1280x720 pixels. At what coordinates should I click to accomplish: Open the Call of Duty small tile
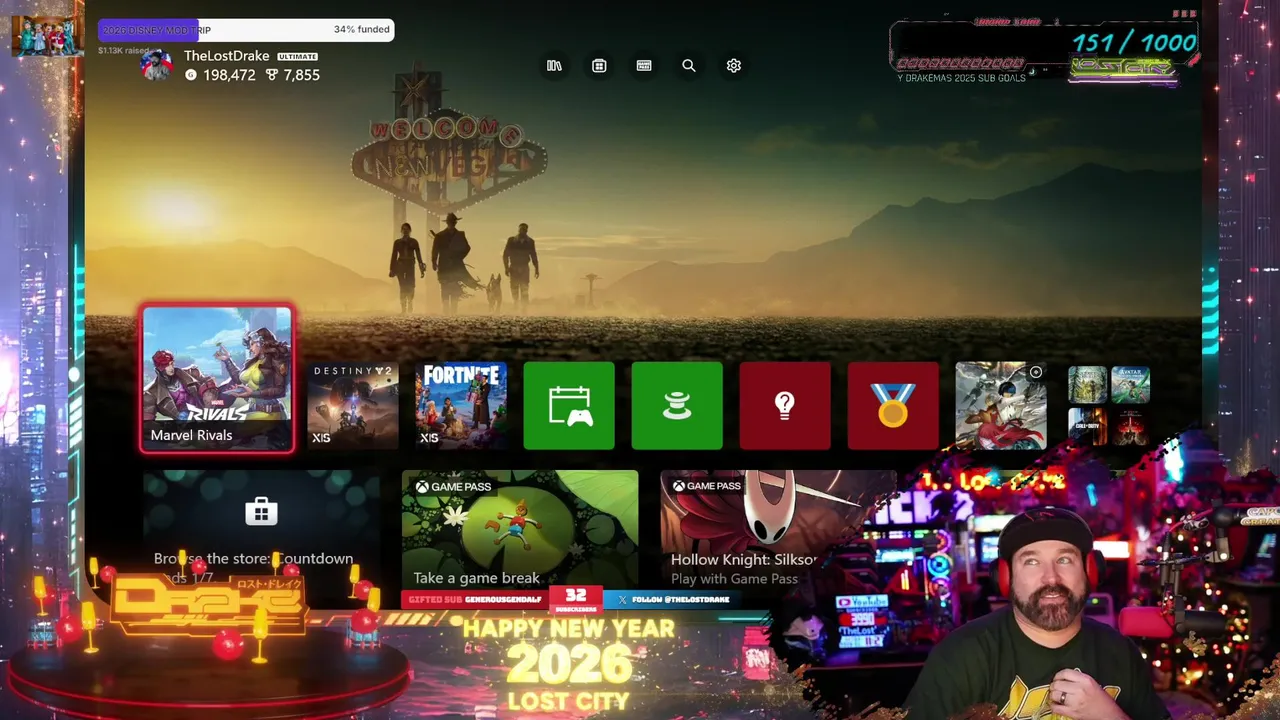click(1088, 427)
